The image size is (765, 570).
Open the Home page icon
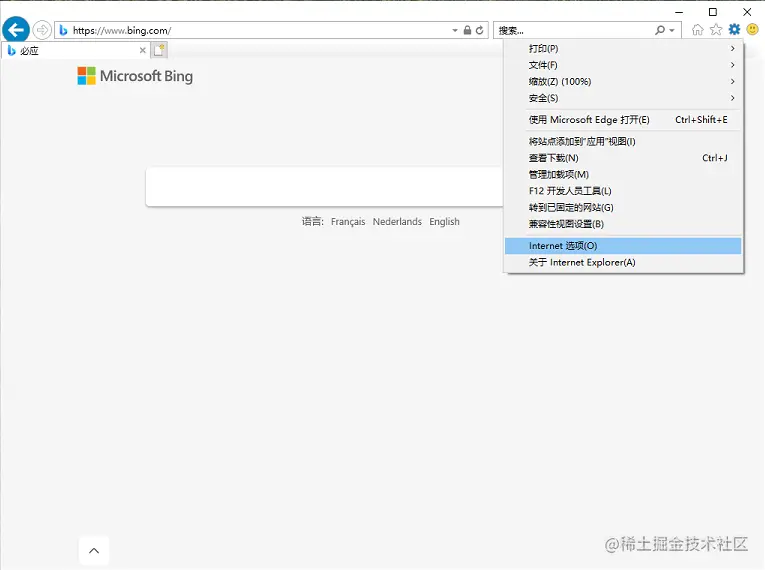pos(698,30)
